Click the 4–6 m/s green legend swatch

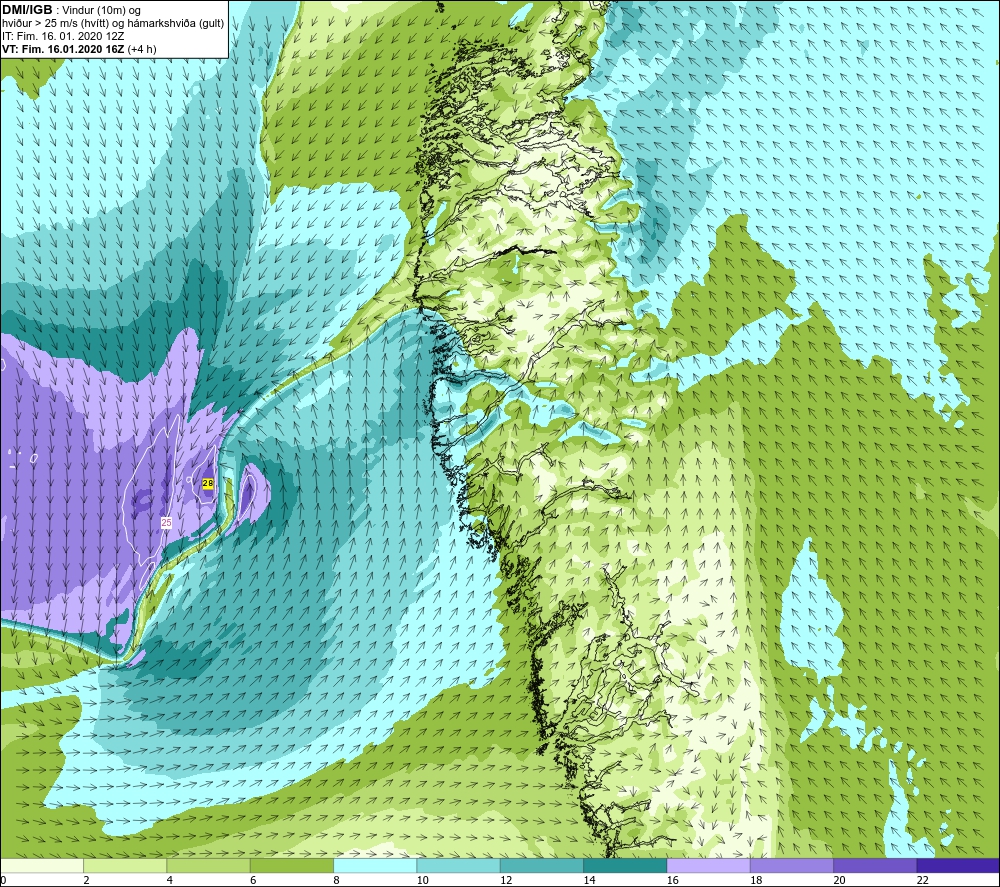coord(209,865)
